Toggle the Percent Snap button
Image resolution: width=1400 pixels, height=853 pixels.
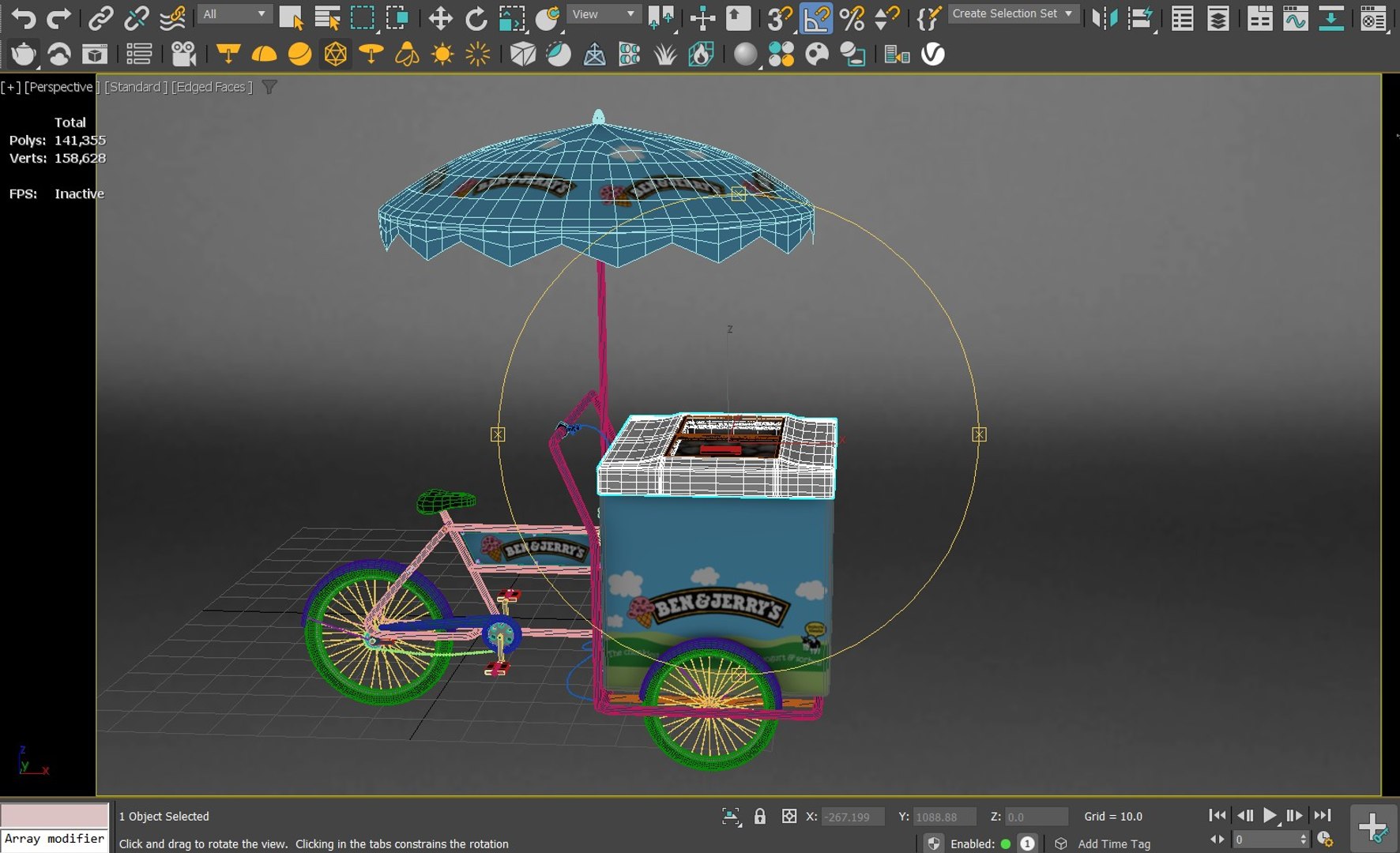[x=852, y=17]
